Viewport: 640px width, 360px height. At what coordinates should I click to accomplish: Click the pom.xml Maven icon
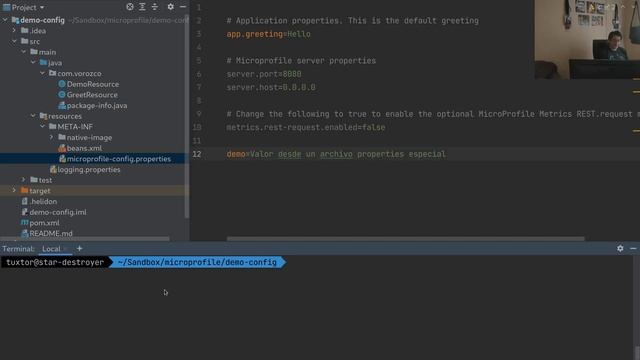(24, 222)
